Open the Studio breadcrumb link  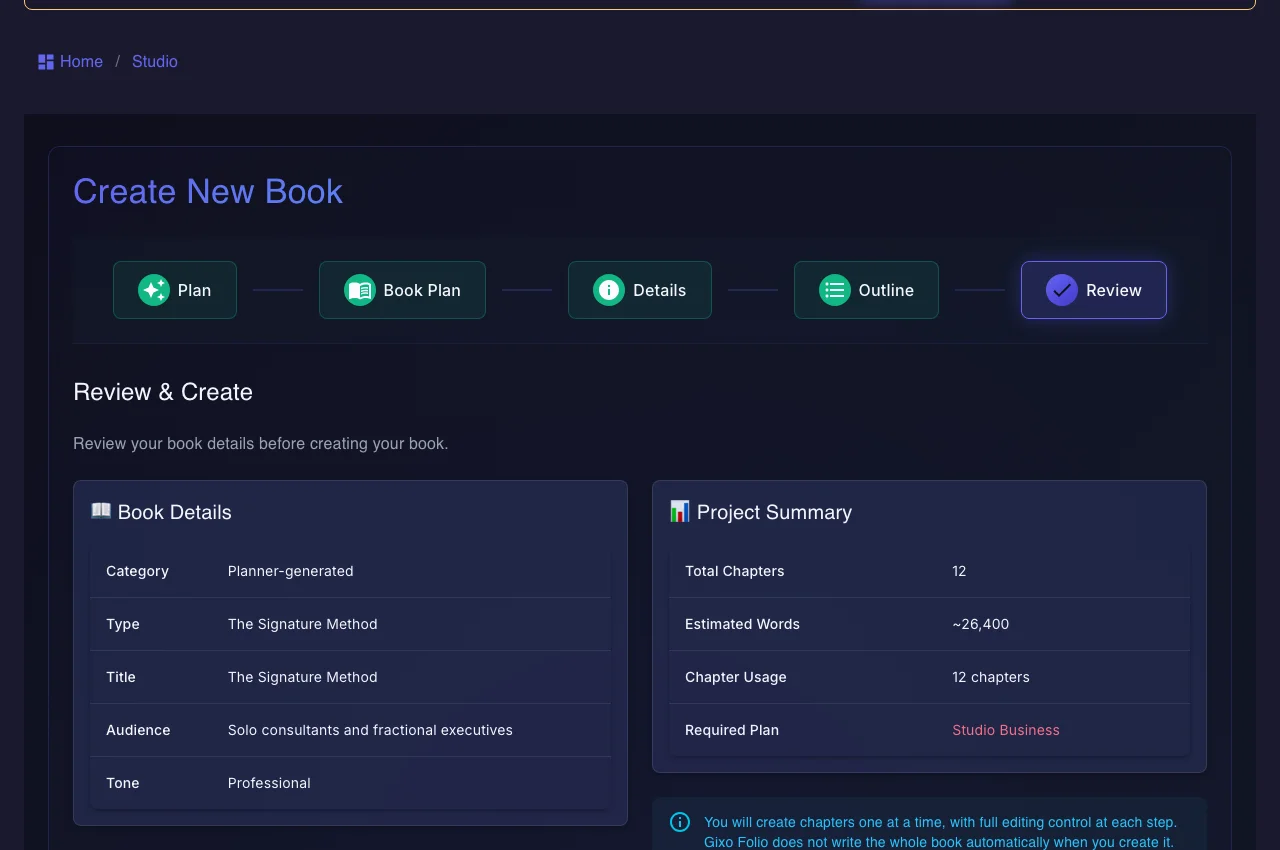155,62
